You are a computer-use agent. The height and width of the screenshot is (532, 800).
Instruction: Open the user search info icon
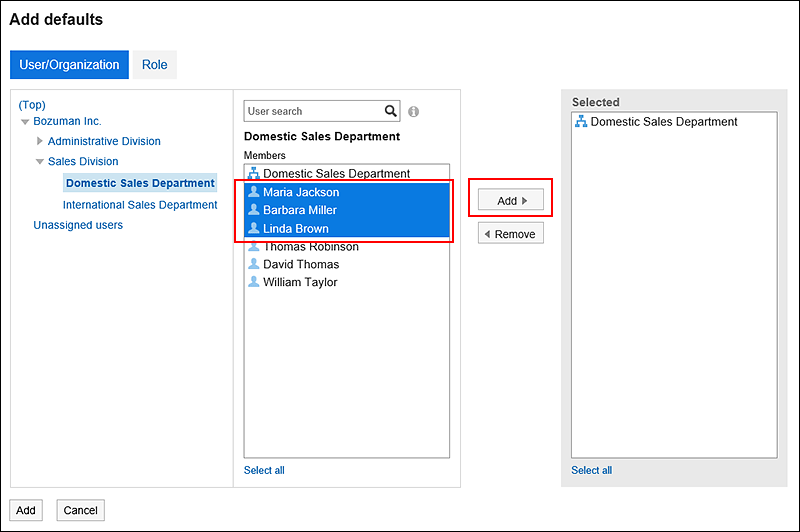coord(413,112)
